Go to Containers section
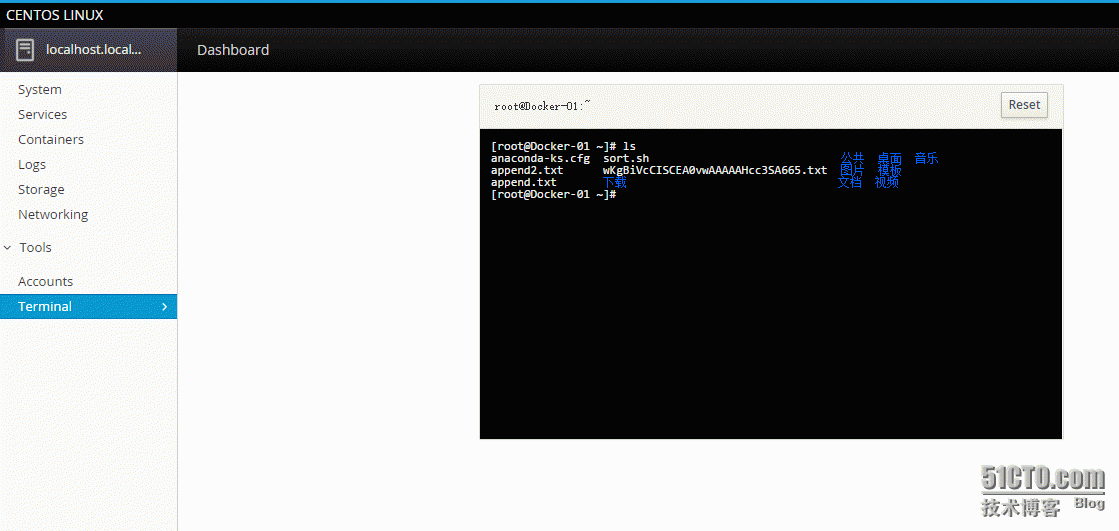The image size is (1119, 531). pos(51,139)
